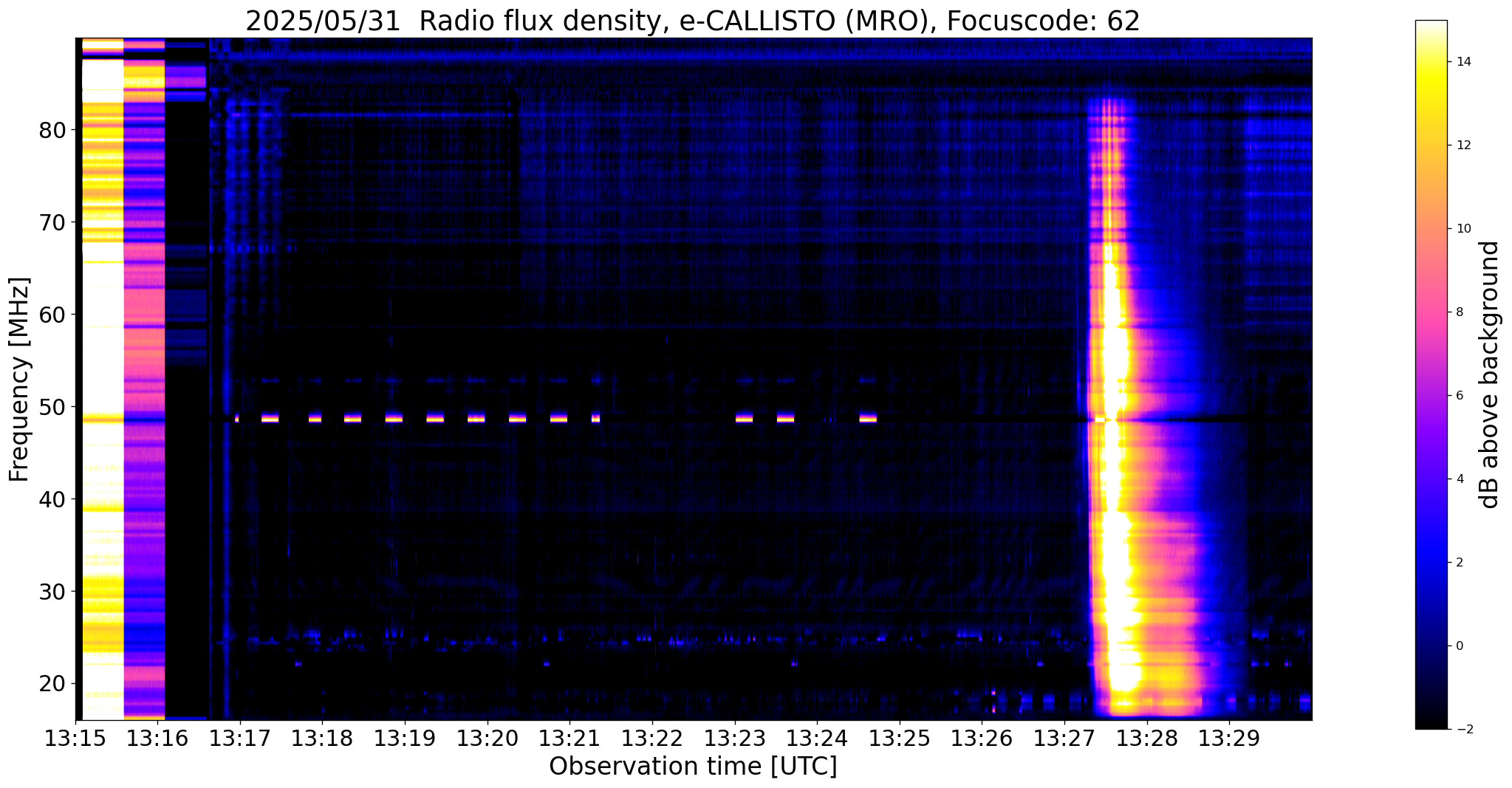Click the 13:21 time tick label
The image size is (1512, 788).
tap(569, 738)
